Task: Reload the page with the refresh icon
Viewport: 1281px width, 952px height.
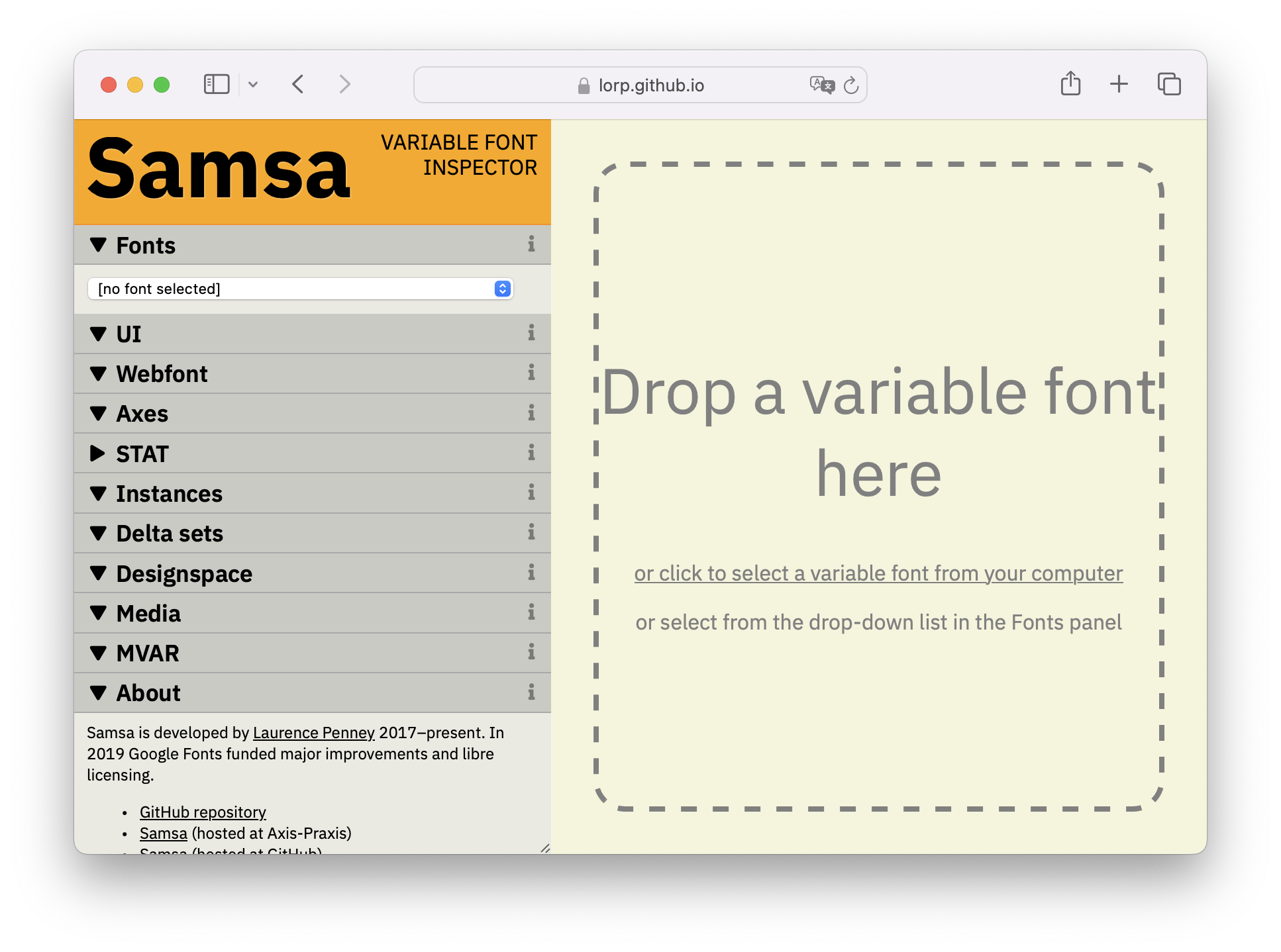Action: [x=851, y=85]
